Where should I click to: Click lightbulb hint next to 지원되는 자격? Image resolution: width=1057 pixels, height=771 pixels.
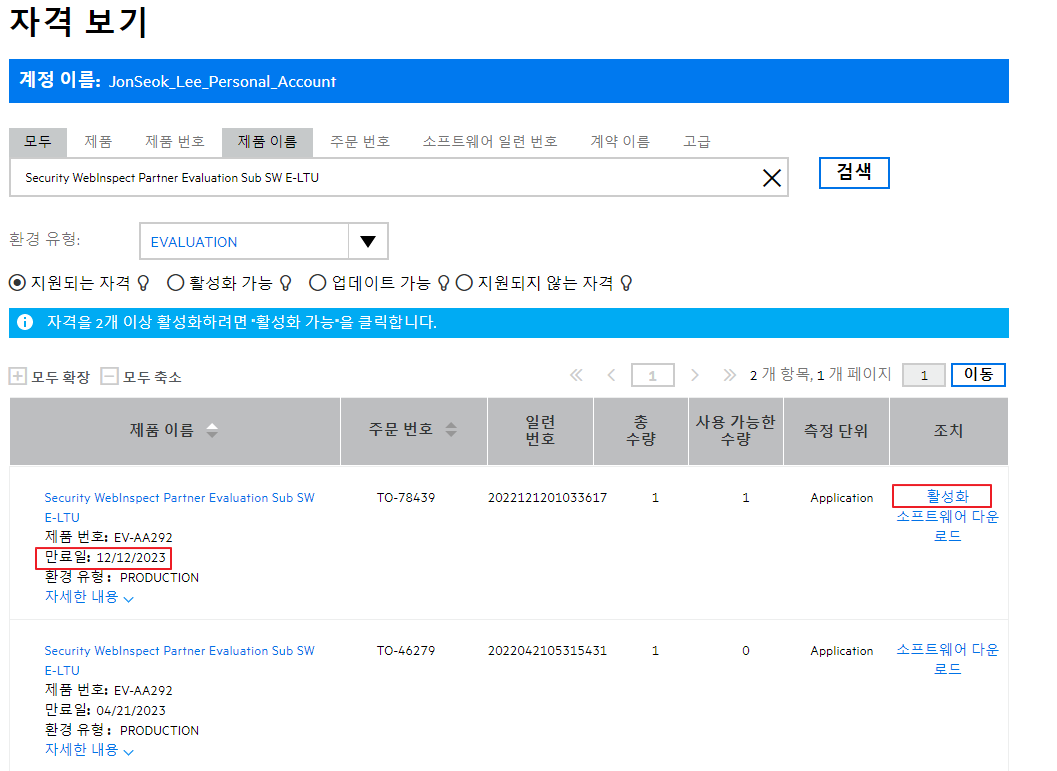[x=143, y=283]
